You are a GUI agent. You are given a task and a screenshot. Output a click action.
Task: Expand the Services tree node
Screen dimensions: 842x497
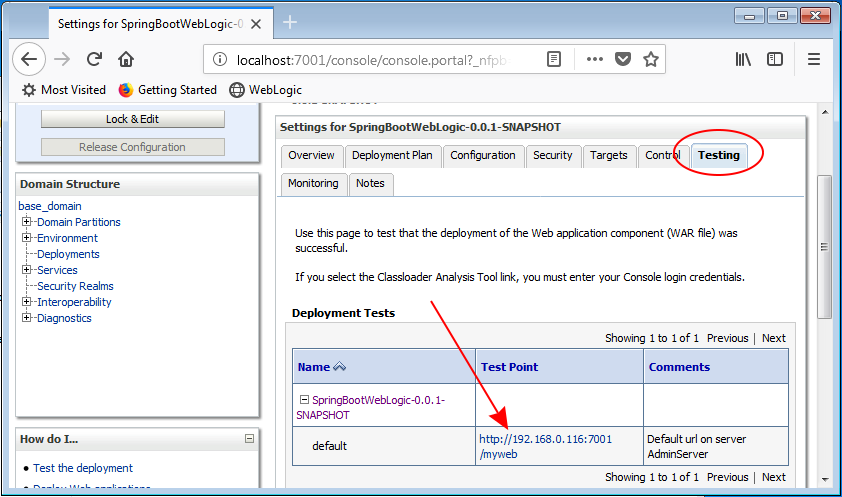tap(26, 269)
